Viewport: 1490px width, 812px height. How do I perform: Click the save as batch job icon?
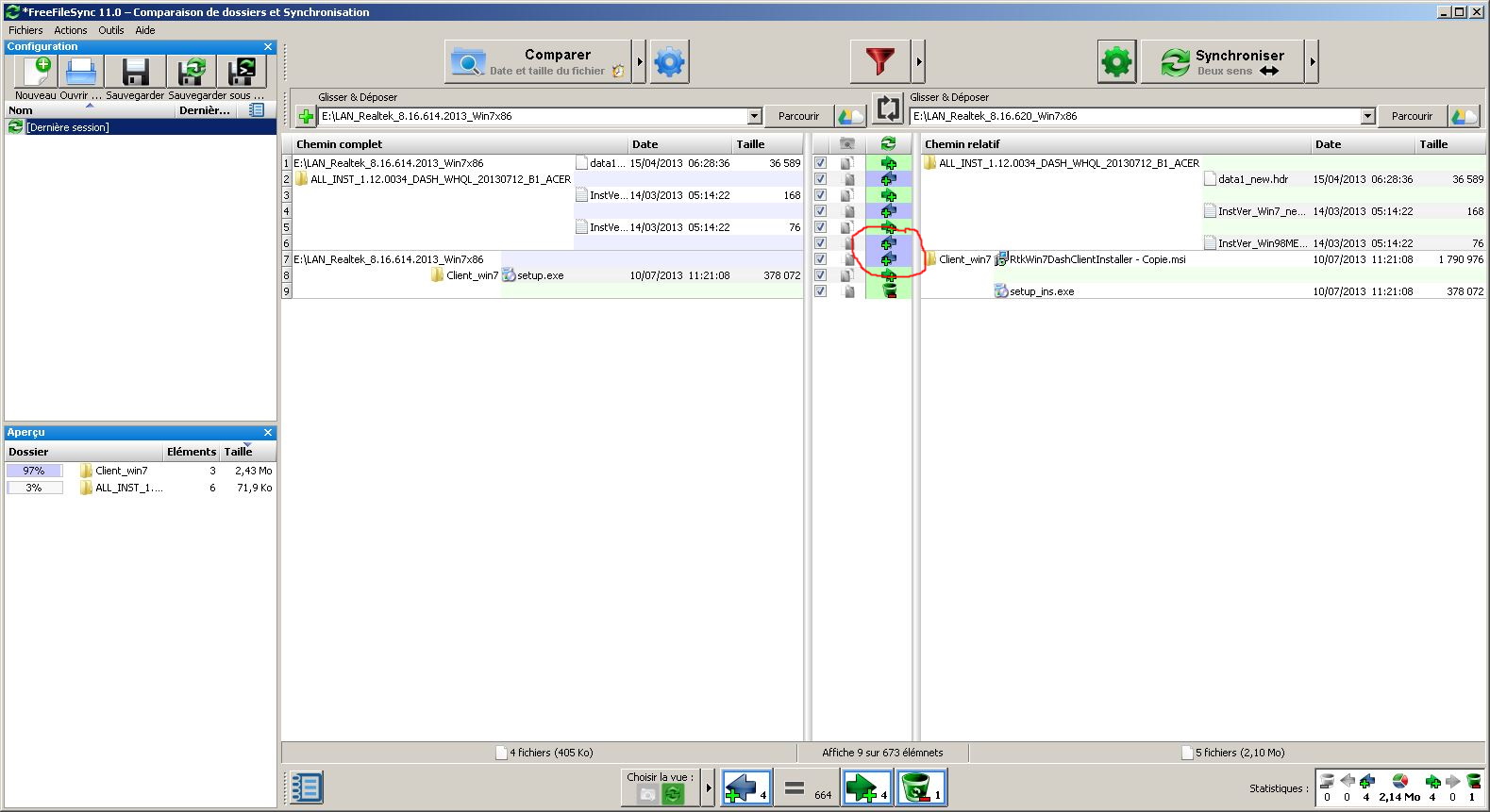[x=242, y=72]
